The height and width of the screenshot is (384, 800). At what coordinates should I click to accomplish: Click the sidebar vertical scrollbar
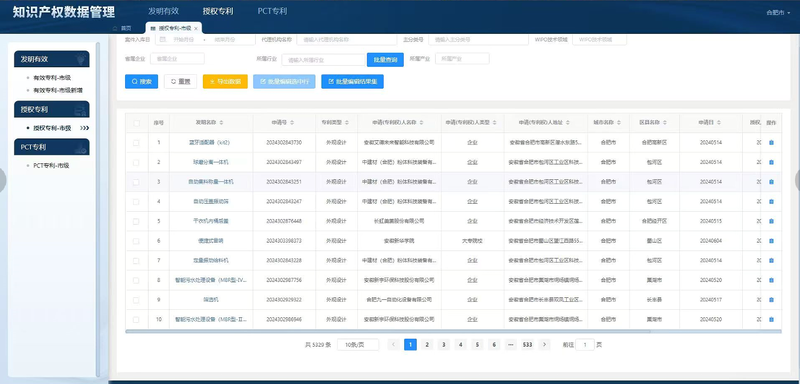(98, 209)
